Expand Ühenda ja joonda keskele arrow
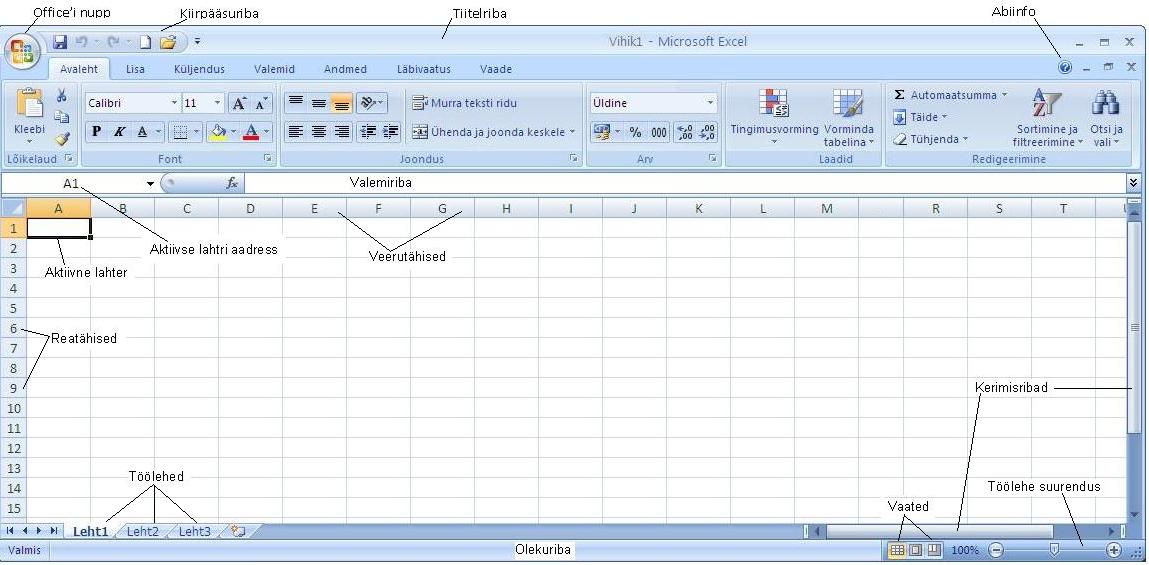Viewport: 1149px width, 565px height. pos(572,133)
